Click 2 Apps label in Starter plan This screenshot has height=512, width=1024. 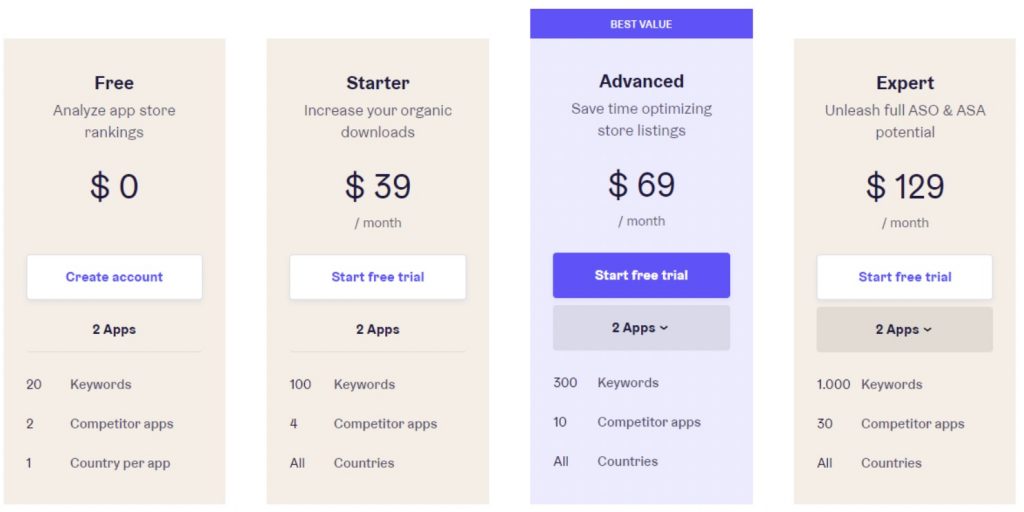coord(378,329)
